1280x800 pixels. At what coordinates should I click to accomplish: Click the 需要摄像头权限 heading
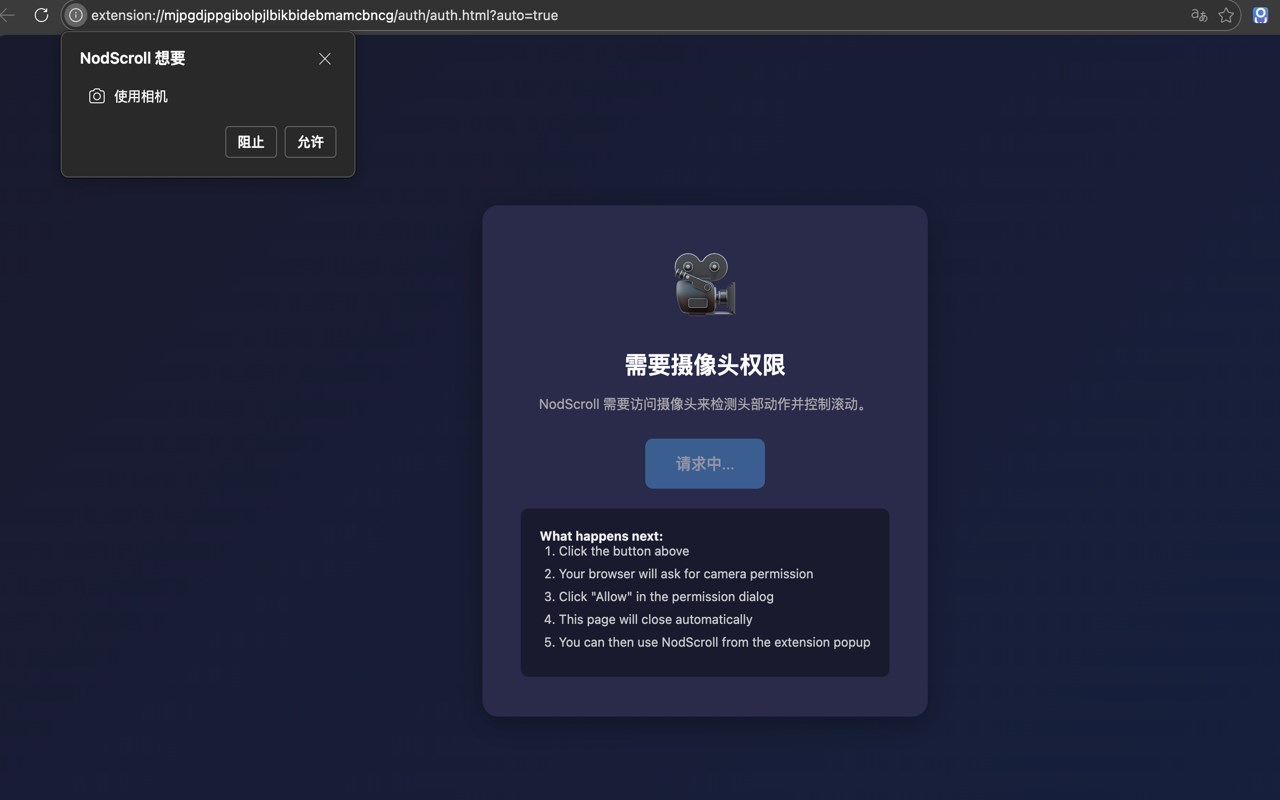705,365
